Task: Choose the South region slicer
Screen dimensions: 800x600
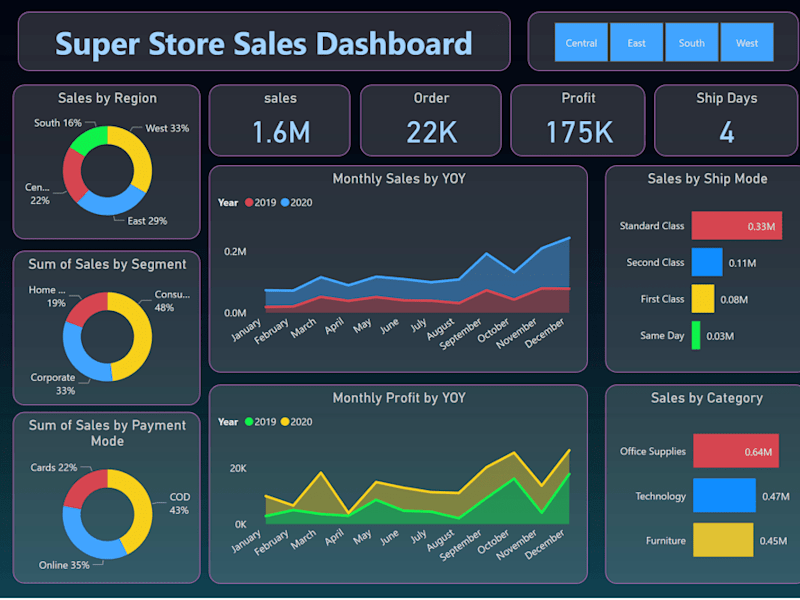Action: (x=691, y=42)
